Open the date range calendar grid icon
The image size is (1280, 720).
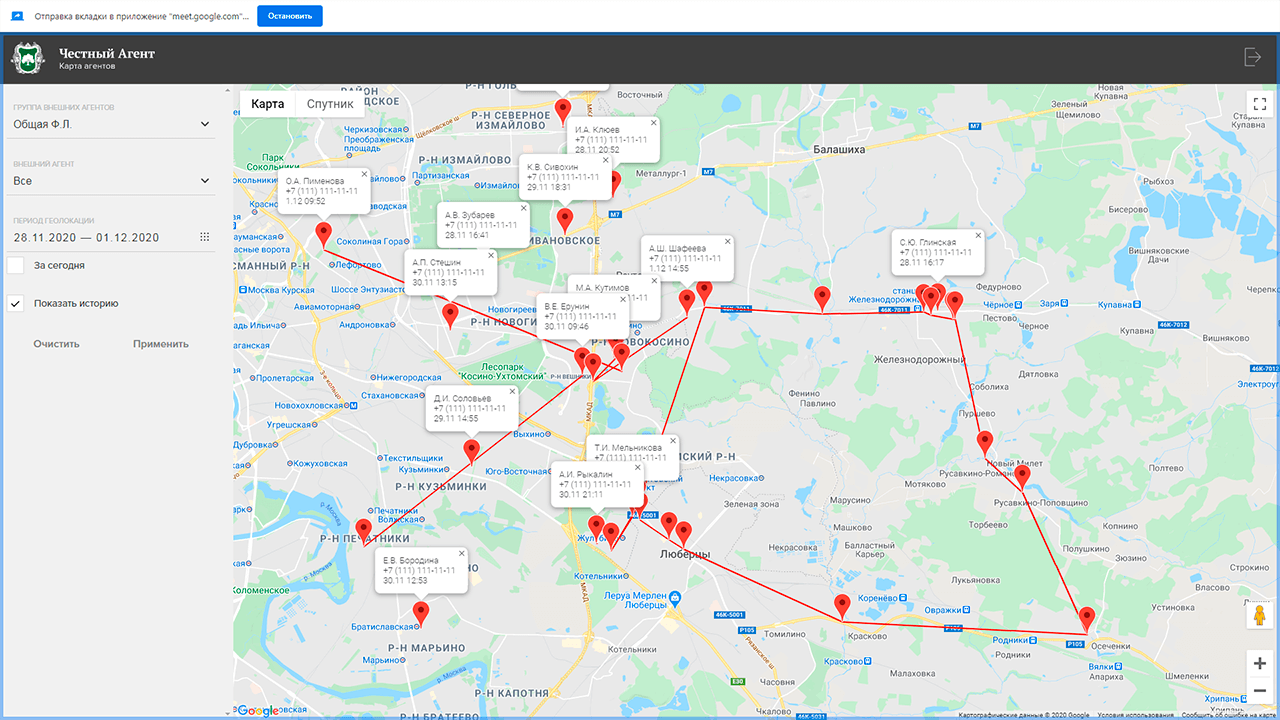coord(205,237)
